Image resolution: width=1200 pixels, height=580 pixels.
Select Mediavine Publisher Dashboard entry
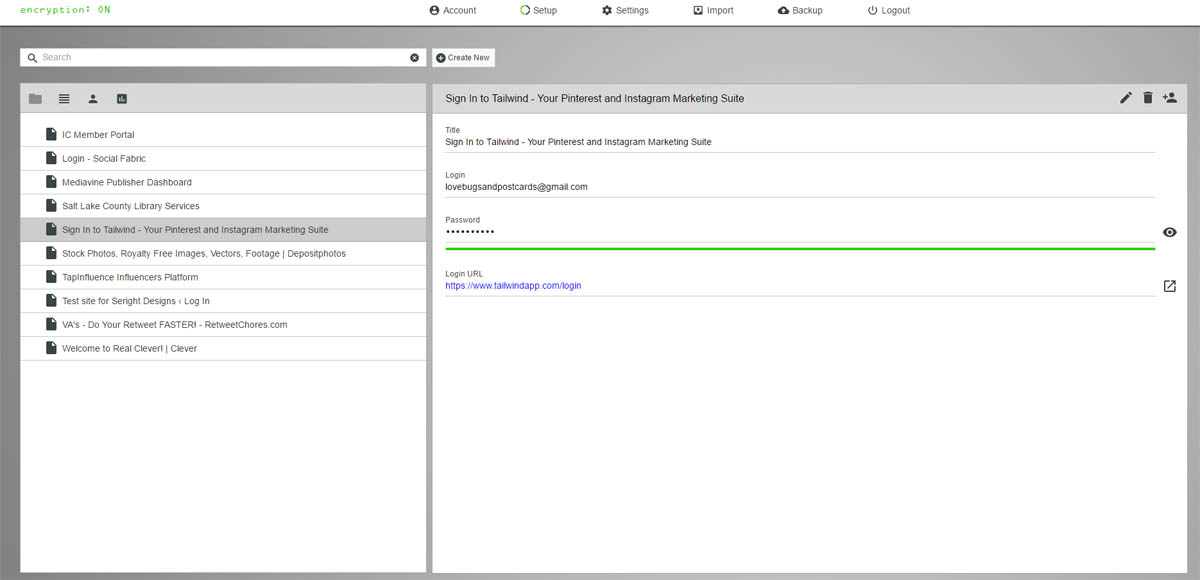223,182
